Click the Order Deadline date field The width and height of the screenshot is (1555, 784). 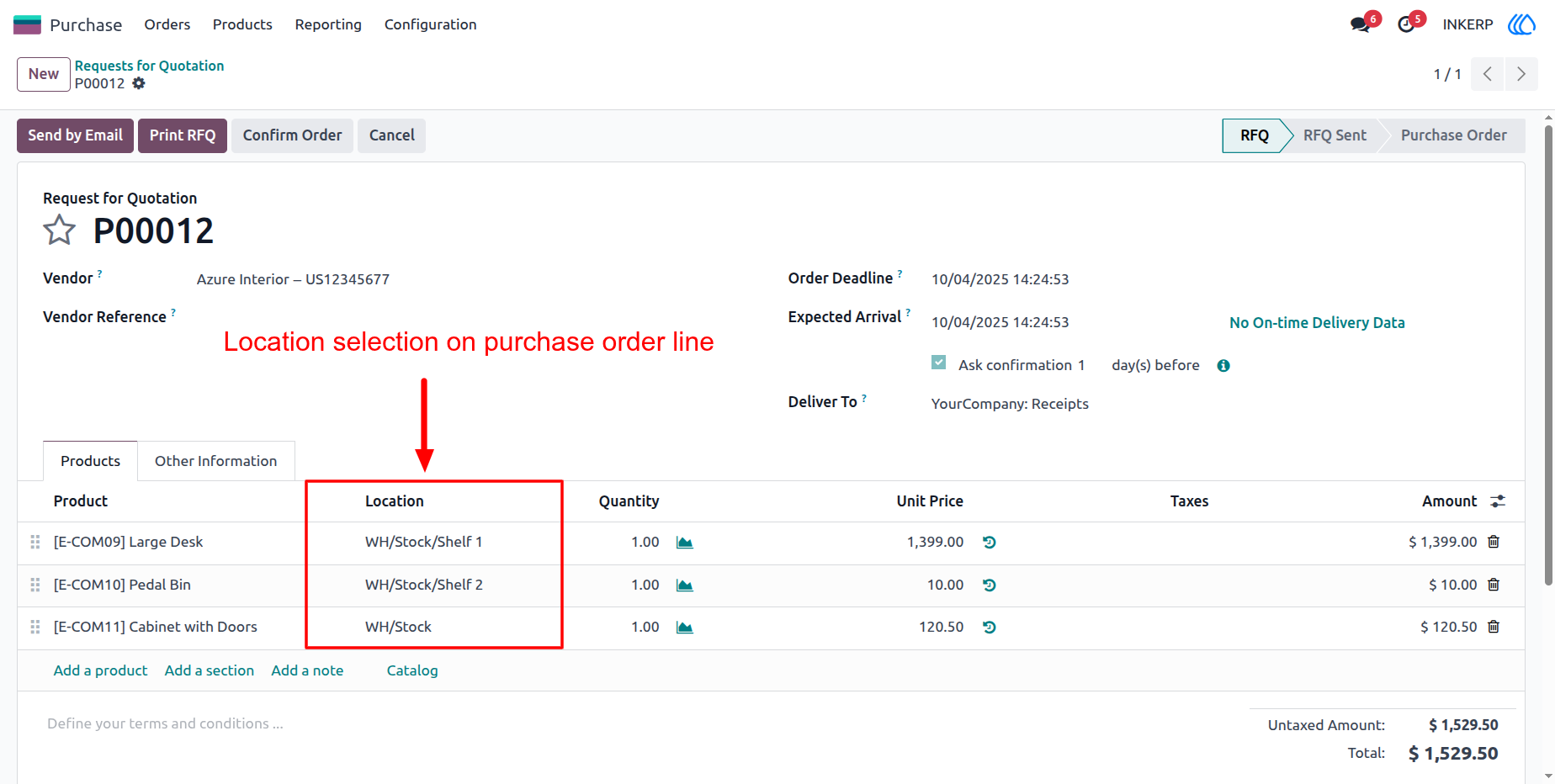[1000, 279]
